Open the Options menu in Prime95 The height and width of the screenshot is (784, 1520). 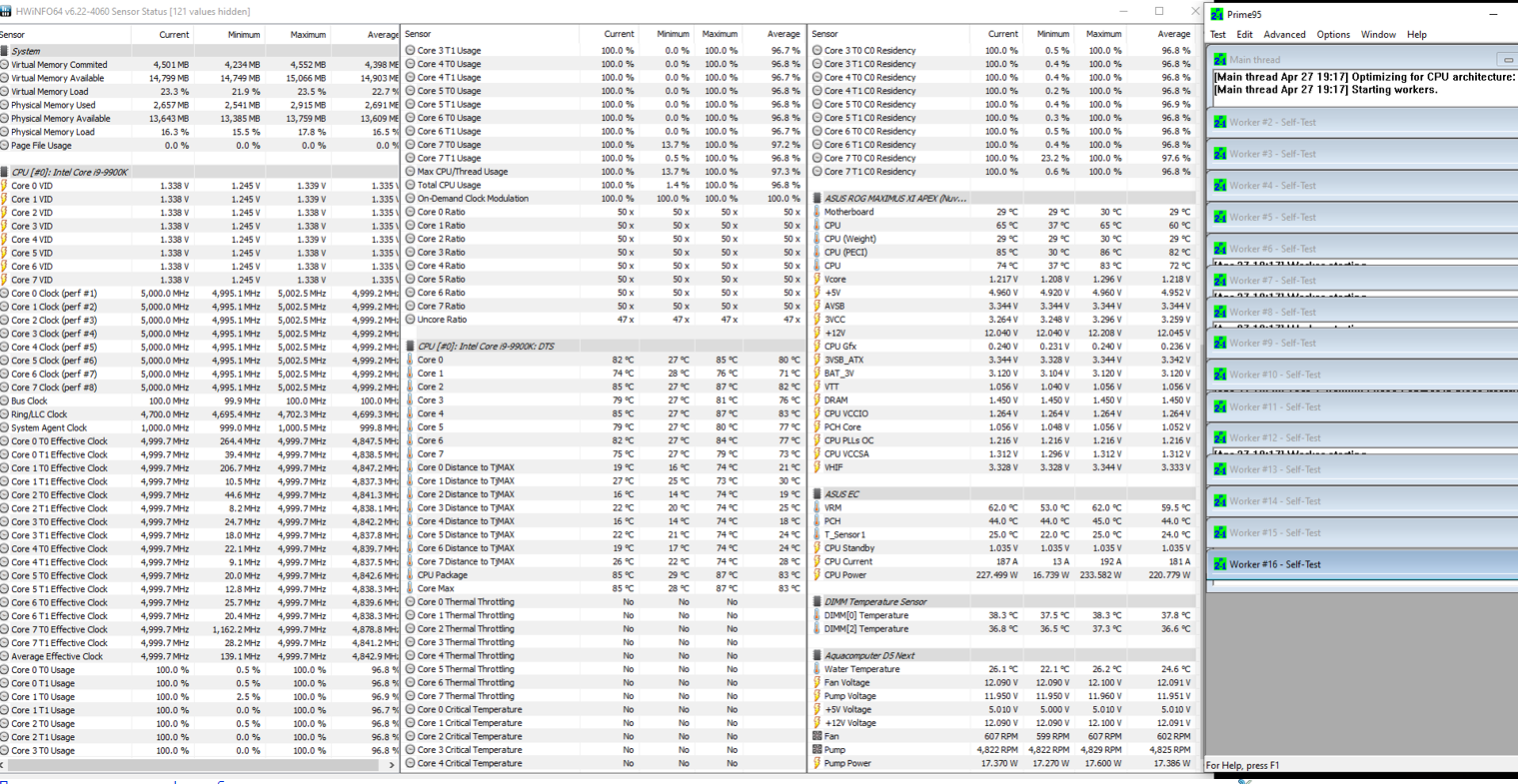(x=1333, y=34)
